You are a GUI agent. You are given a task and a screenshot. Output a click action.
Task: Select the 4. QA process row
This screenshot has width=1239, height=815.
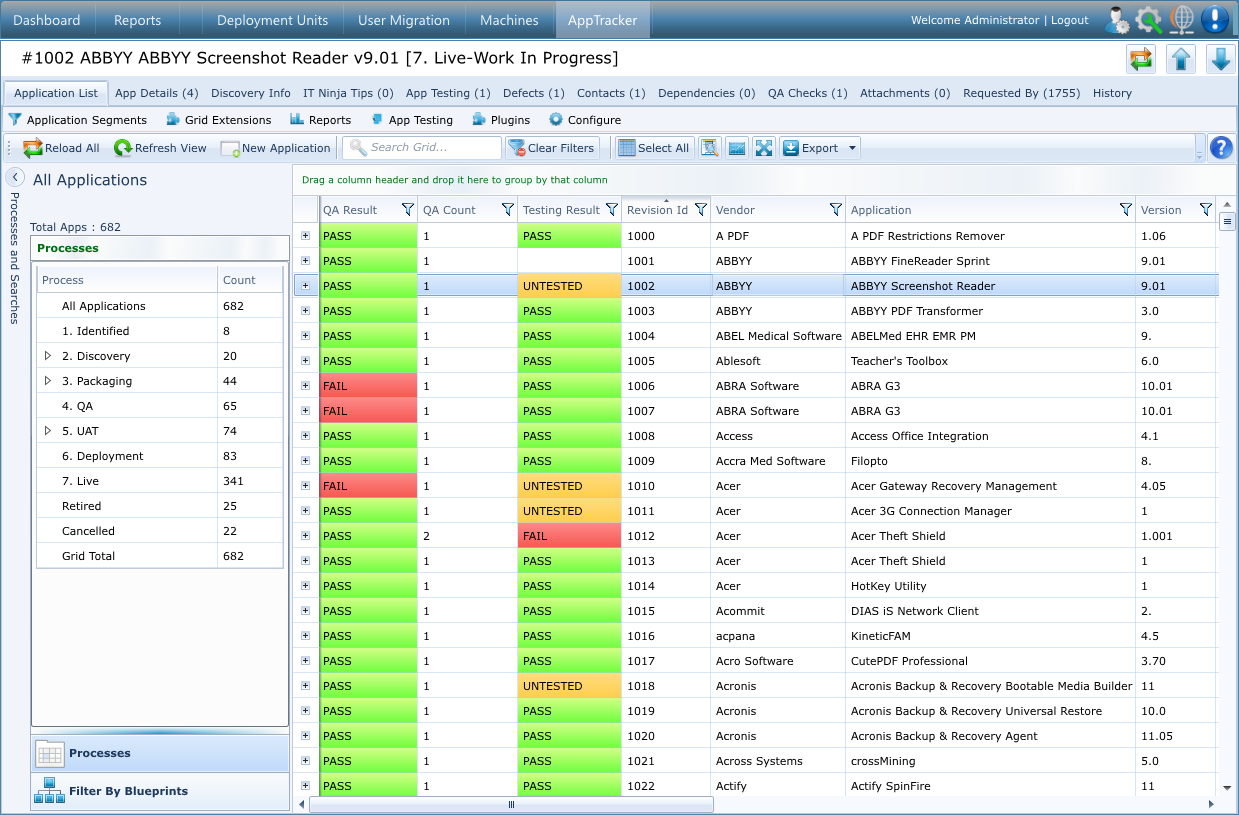point(160,406)
